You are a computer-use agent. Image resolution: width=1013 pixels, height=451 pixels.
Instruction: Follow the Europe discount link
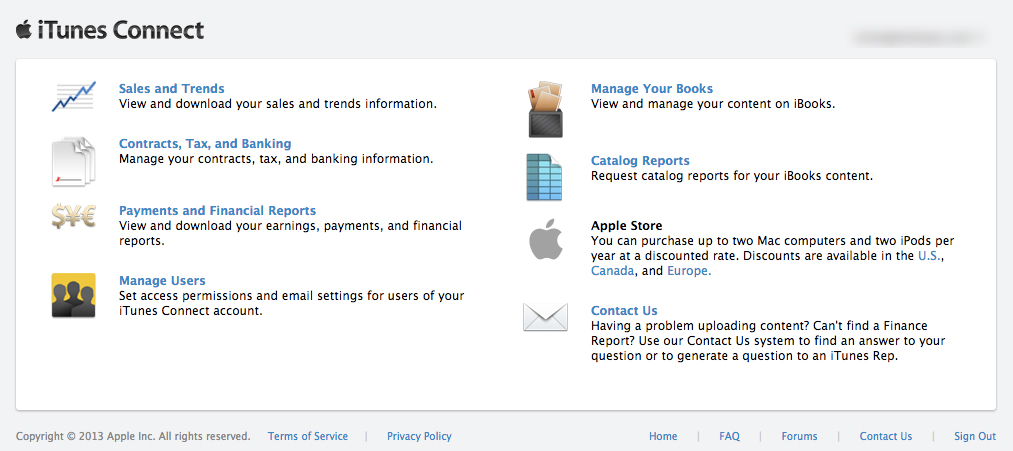[x=689, y=271]
